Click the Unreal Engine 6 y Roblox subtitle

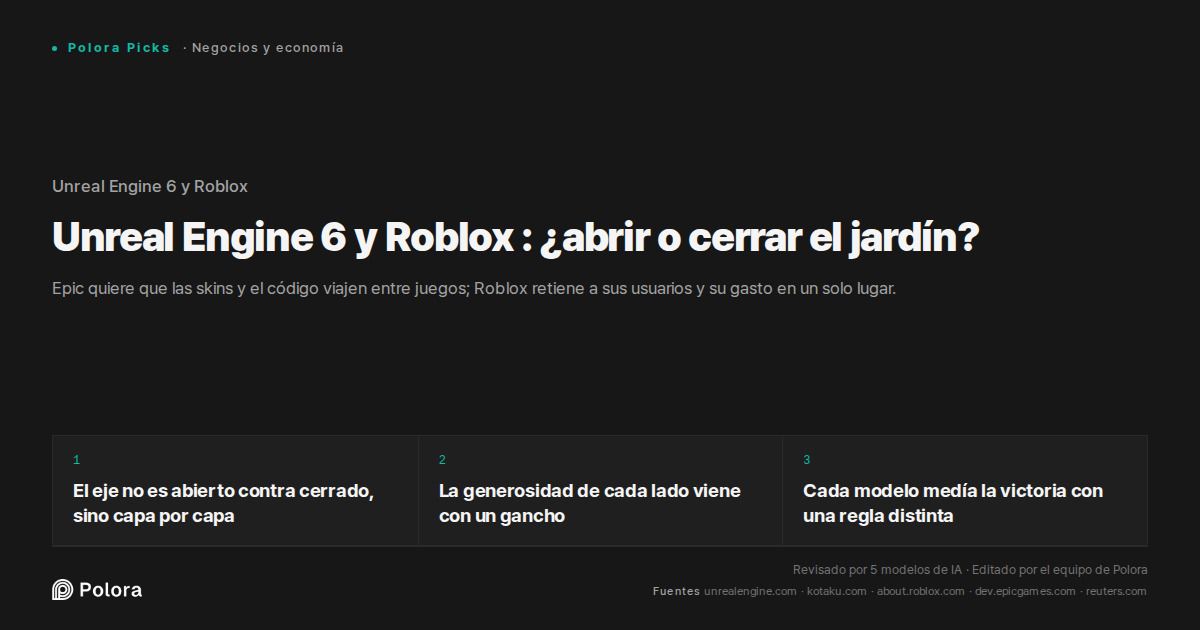pos(150,186)
